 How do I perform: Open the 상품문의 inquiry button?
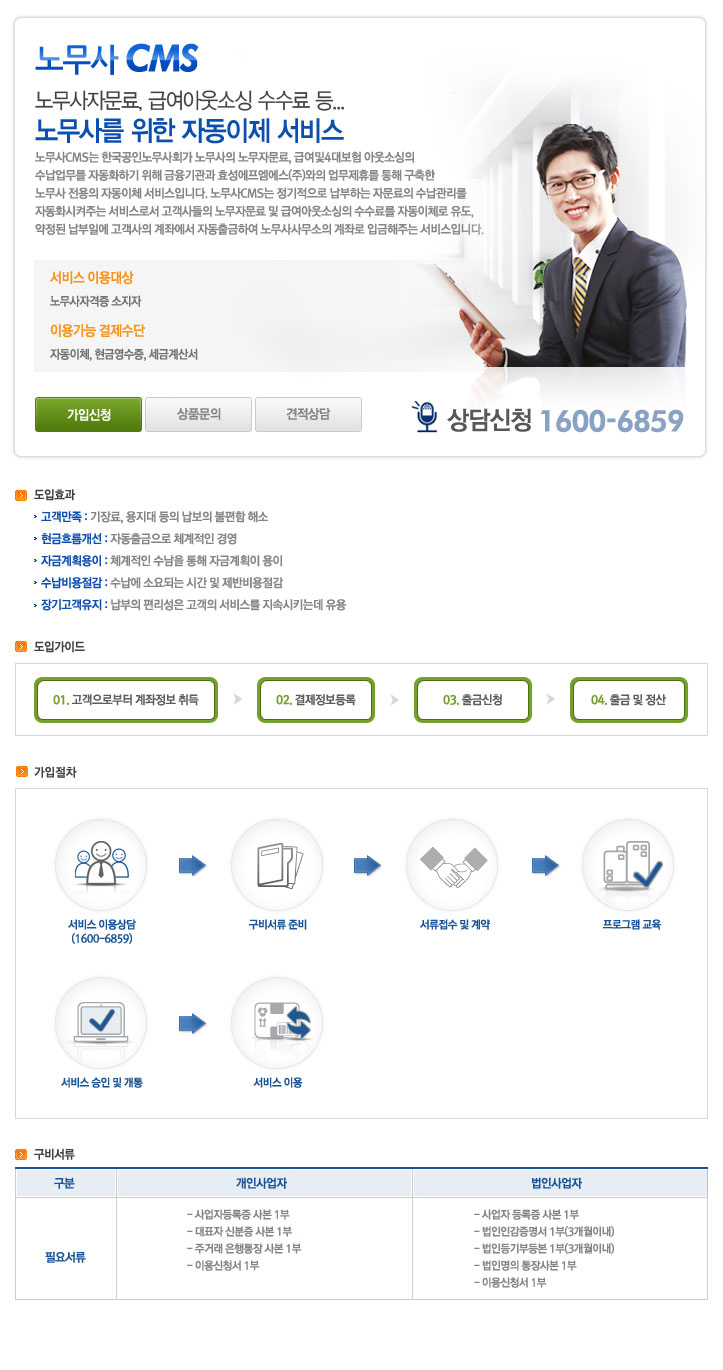point(198,414)
